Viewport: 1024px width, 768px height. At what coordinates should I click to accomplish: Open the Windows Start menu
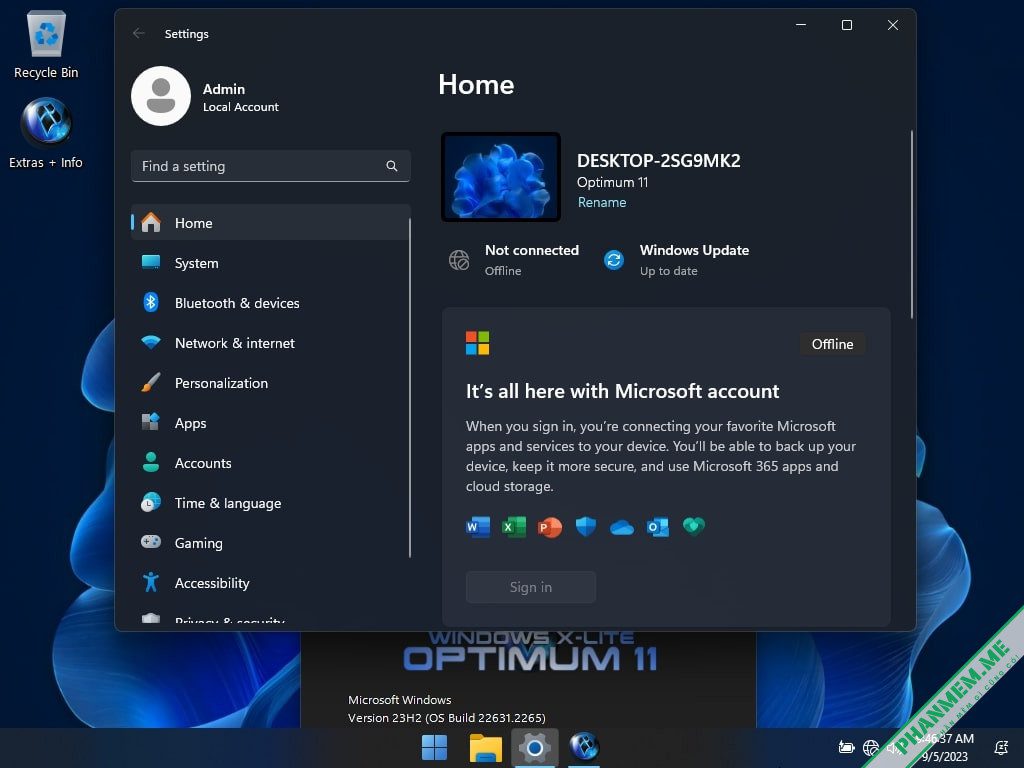[x=434, y=747]
